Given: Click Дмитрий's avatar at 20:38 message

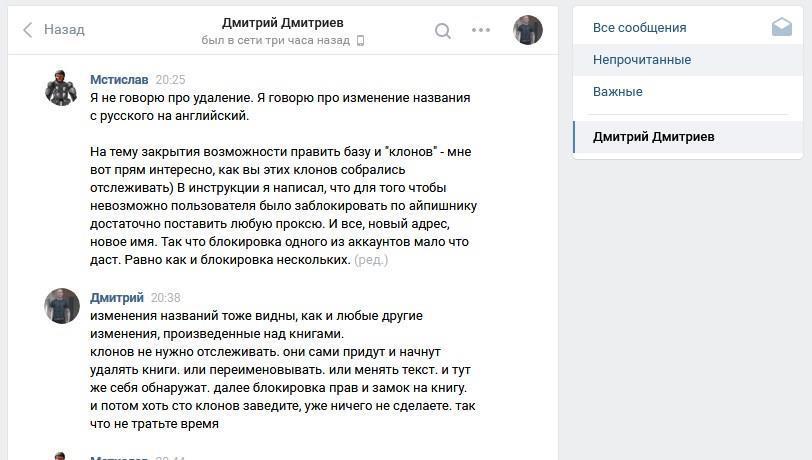Looking at the screenshot, I should pos(62,306).
